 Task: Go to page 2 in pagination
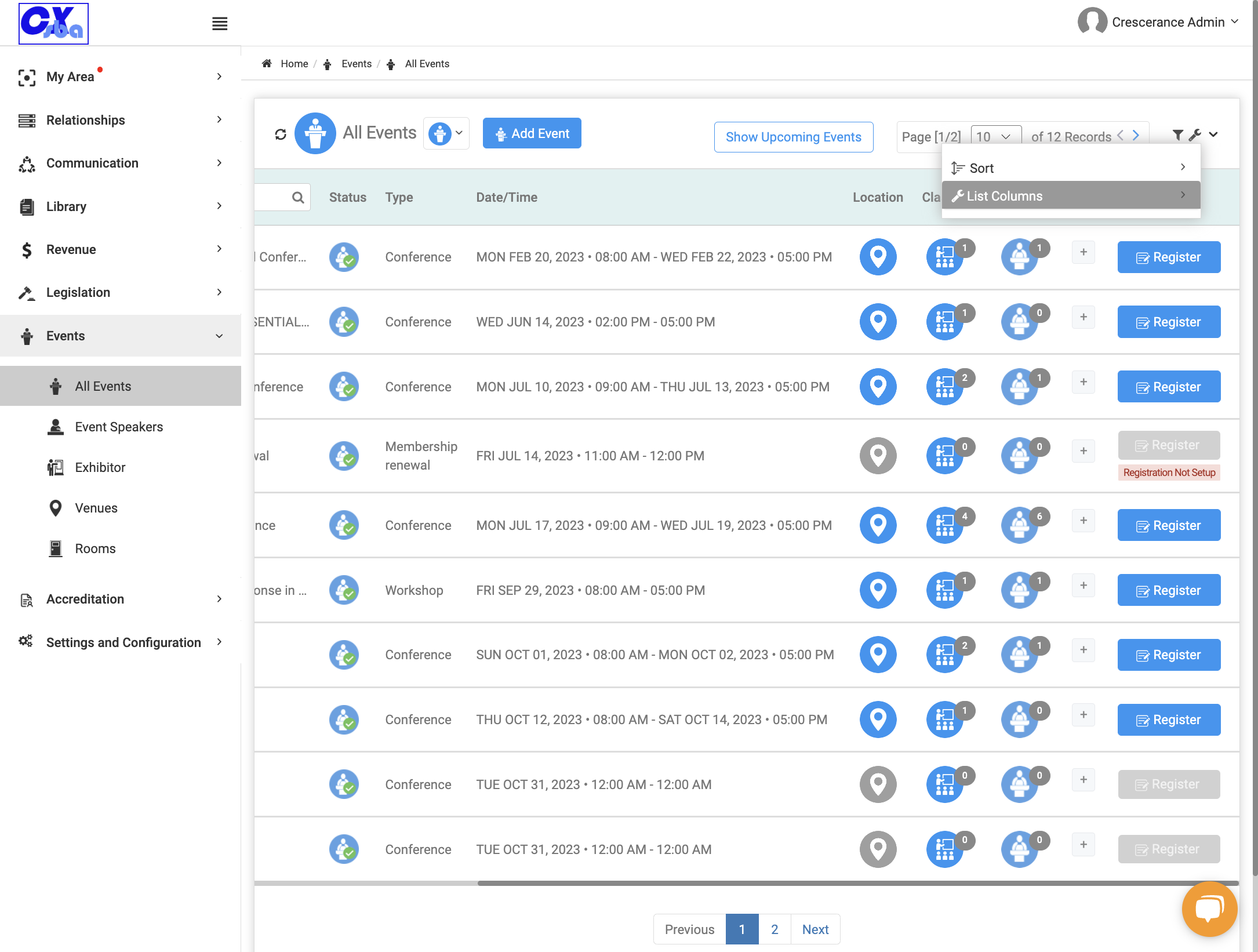pyautogui.click(x=775, y=929)
